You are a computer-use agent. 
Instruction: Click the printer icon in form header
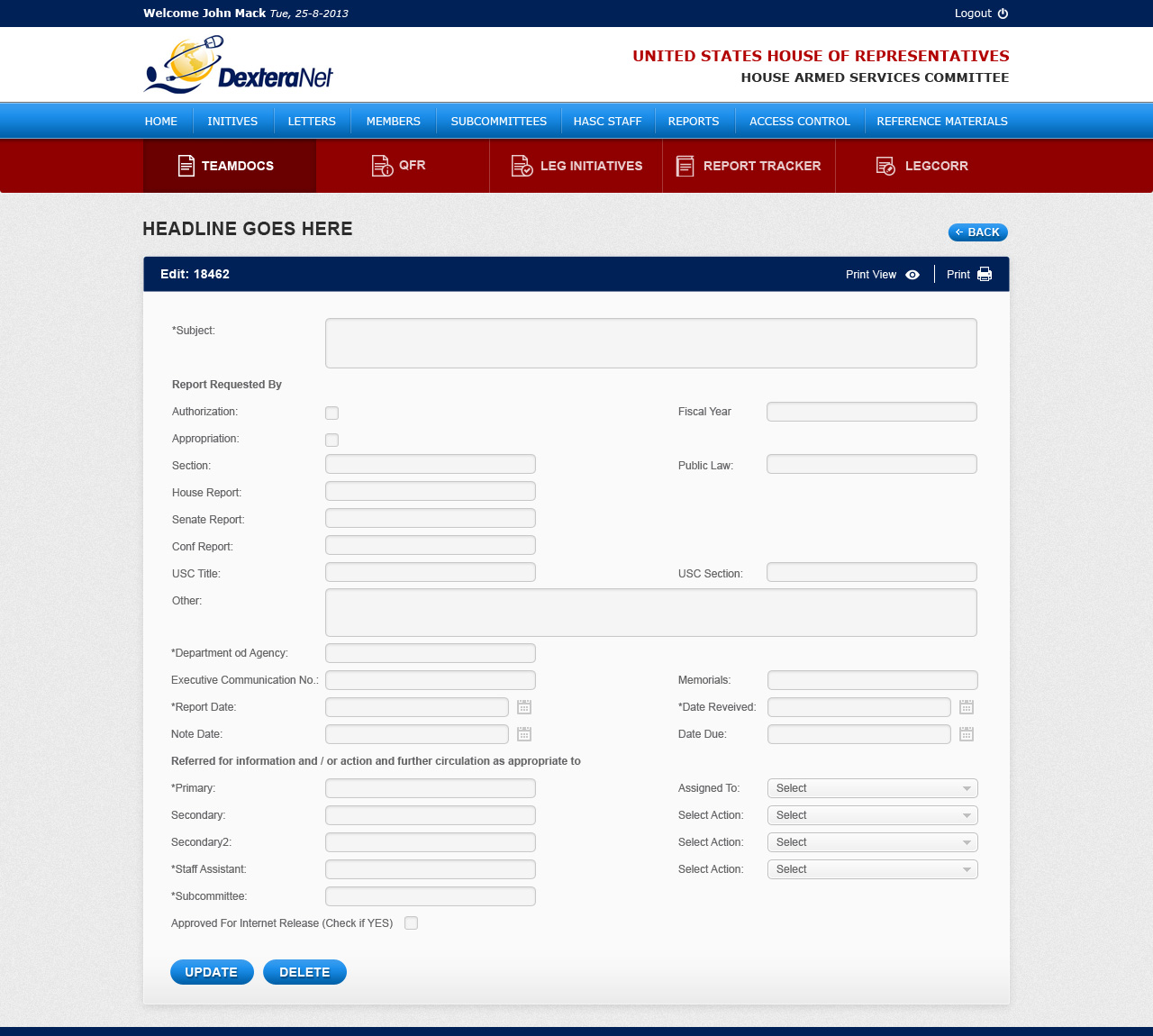tap(985, 275)
